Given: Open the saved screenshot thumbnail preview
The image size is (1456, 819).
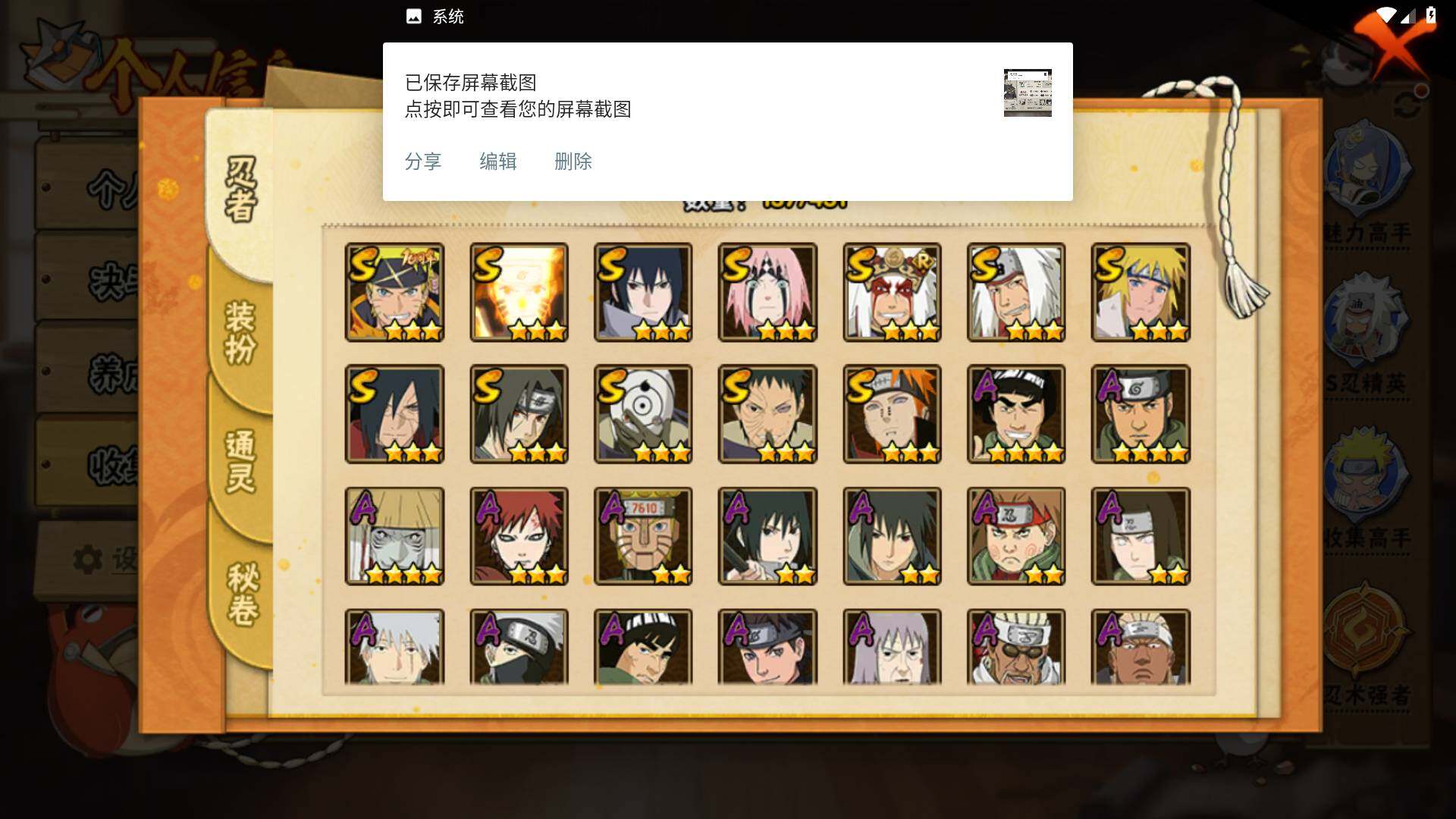Looking at the screenshot, I should tap(1028, 93).
